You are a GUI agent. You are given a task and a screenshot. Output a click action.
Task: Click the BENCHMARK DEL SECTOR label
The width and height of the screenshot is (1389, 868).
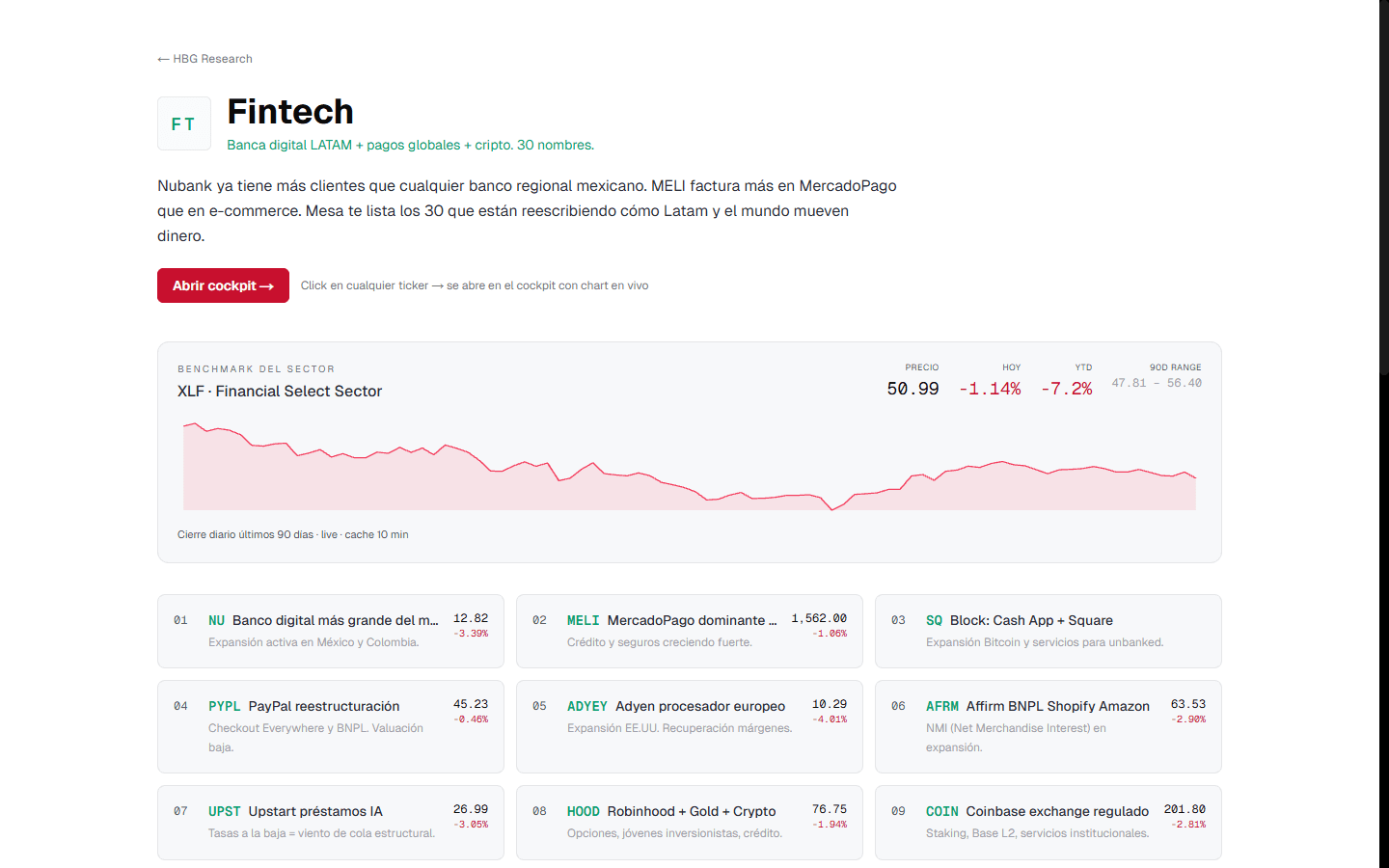click(256, 368)
